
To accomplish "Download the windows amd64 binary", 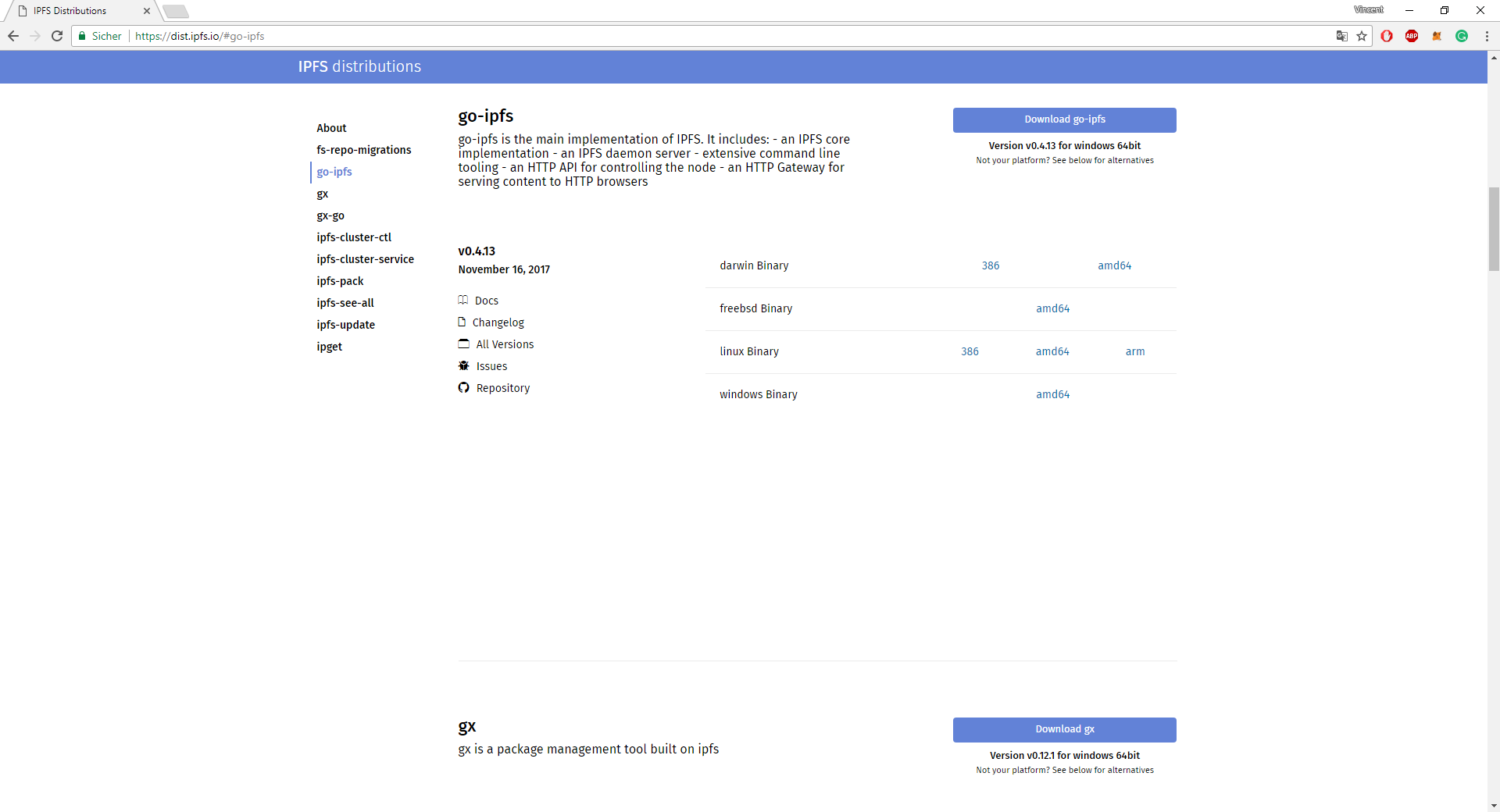I will pos(1053,394).
